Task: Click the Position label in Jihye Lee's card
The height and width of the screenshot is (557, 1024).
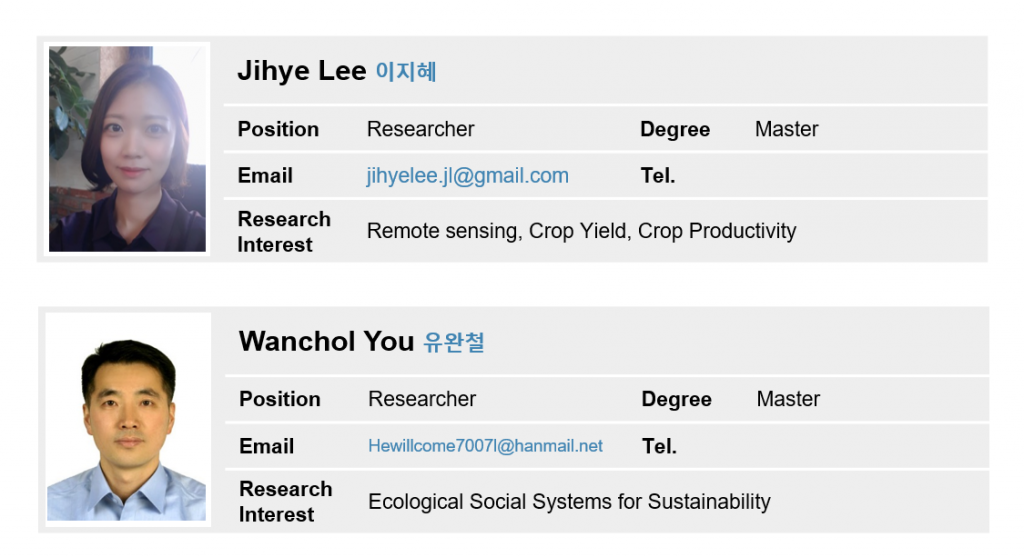Action: click(278, 129)
